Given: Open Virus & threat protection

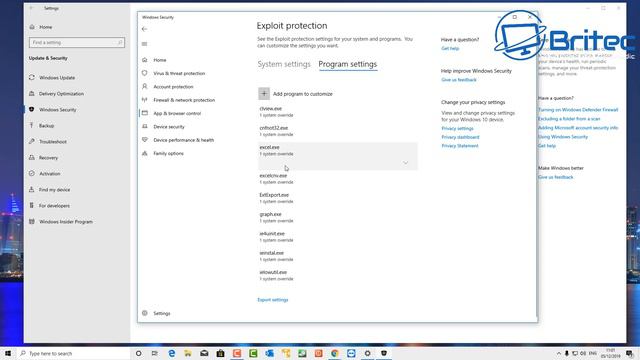Looking at the screenshot, I should click(179, 73).
